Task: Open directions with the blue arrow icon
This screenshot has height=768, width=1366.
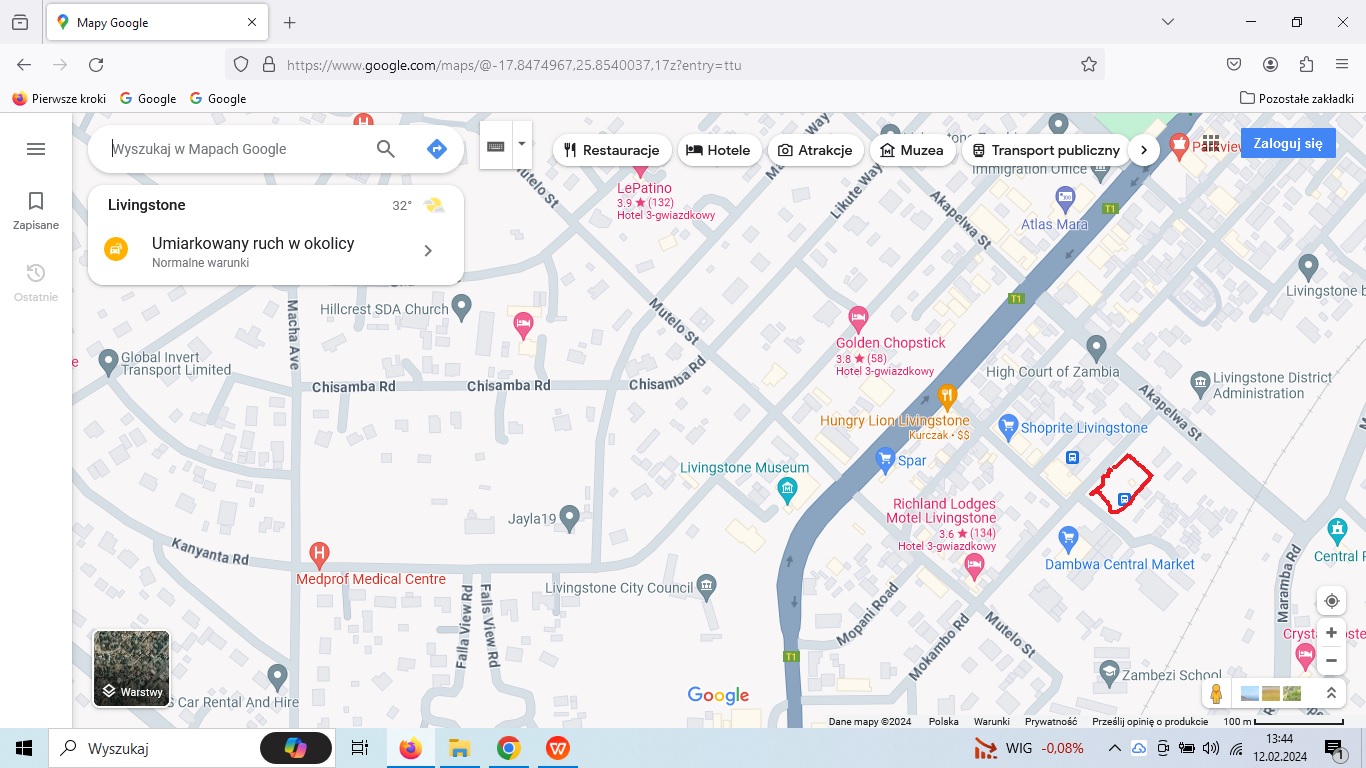Action: 436,149
